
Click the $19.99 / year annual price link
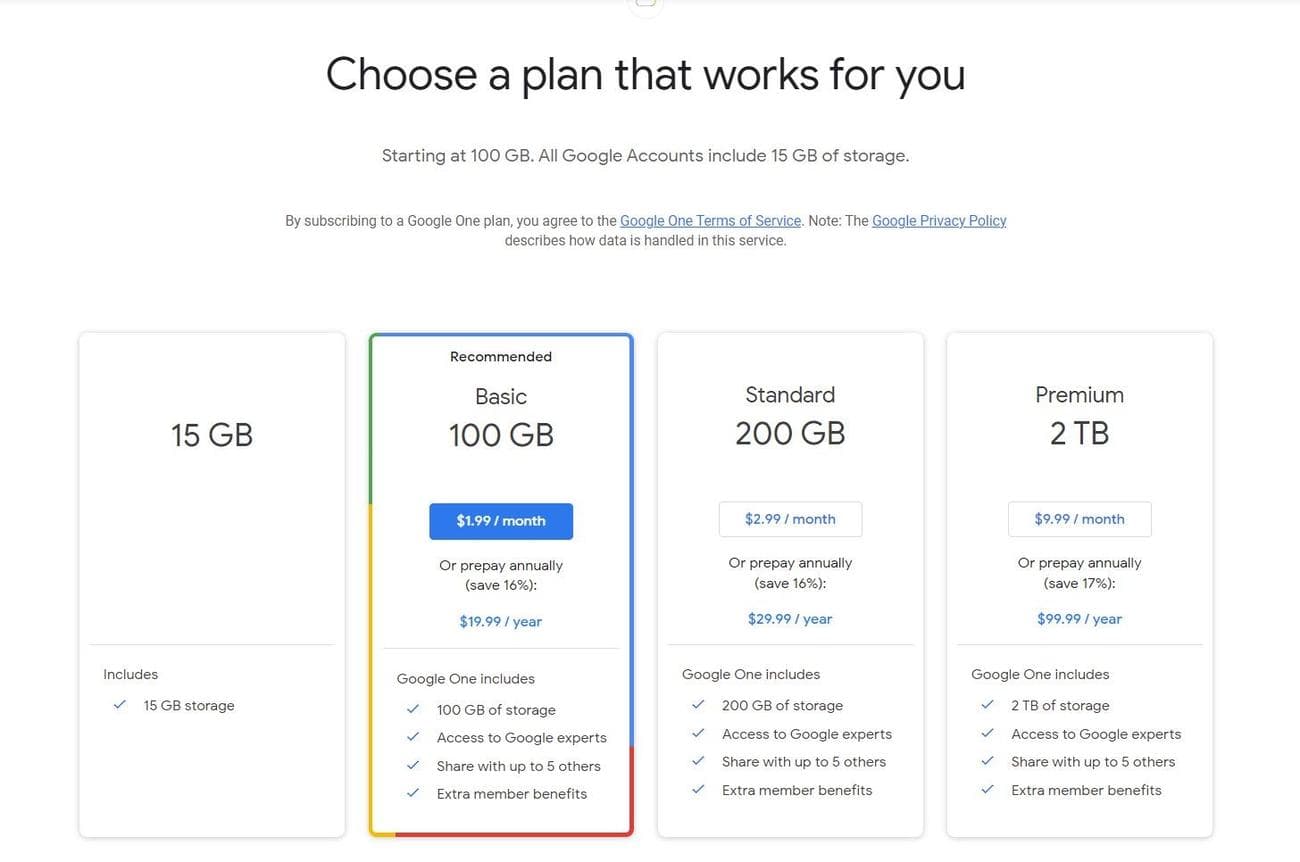(499, 621)
